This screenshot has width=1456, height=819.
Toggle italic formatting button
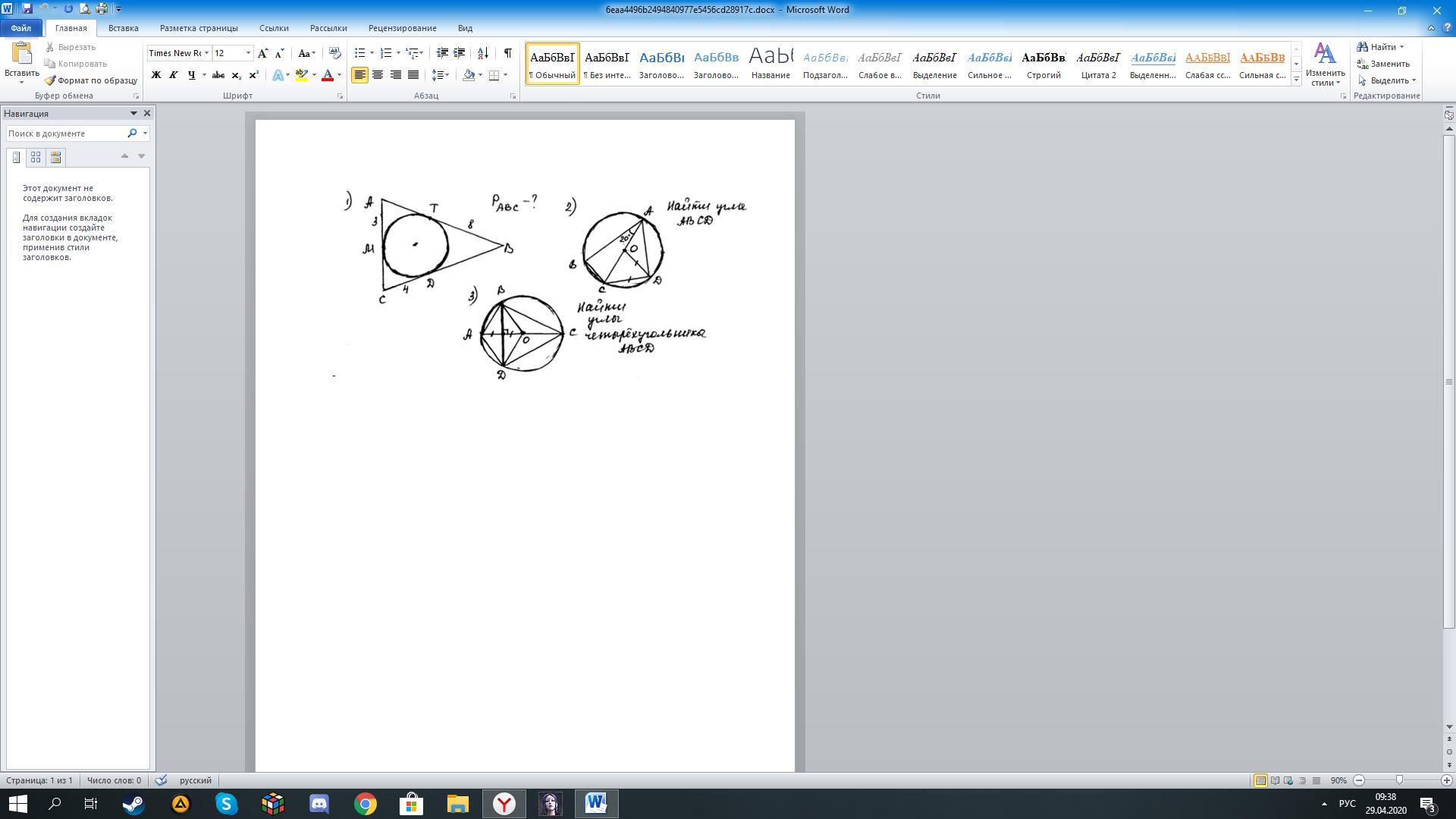173,75
